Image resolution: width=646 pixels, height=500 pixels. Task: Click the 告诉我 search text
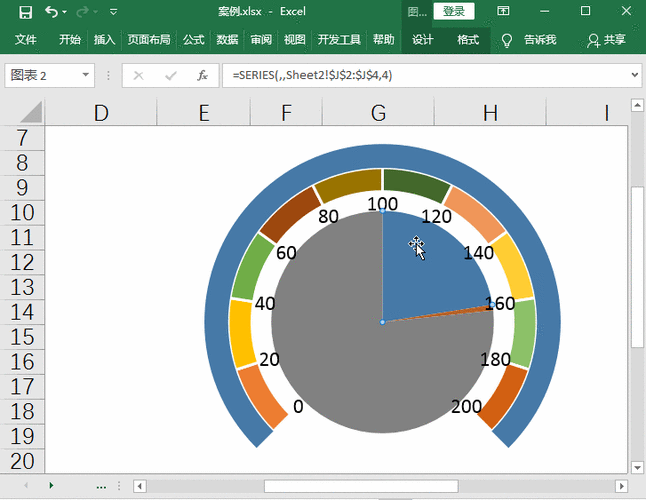[x=540, y=40]
